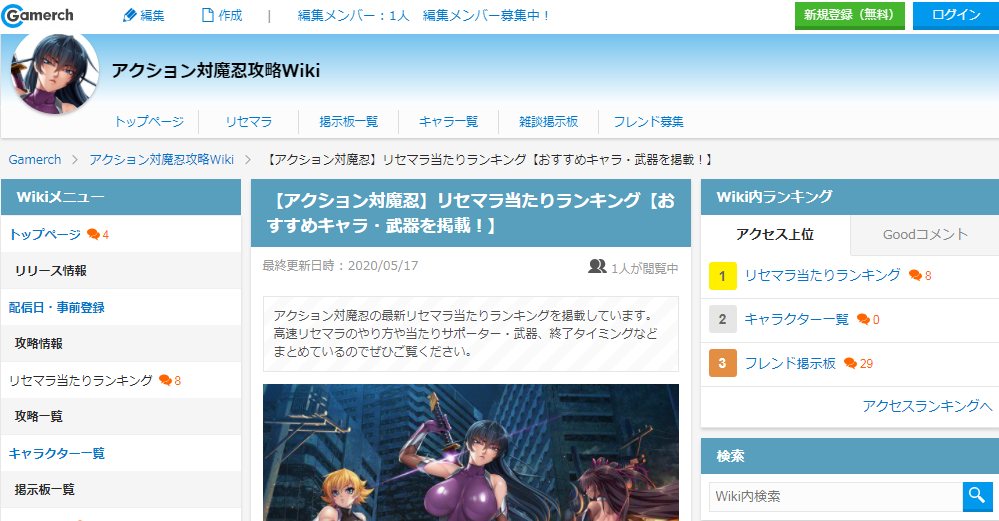Viewport: 999px width, 521px height.
Task: Focus the Wiki内検索 input field
Action: pos(835,497)
